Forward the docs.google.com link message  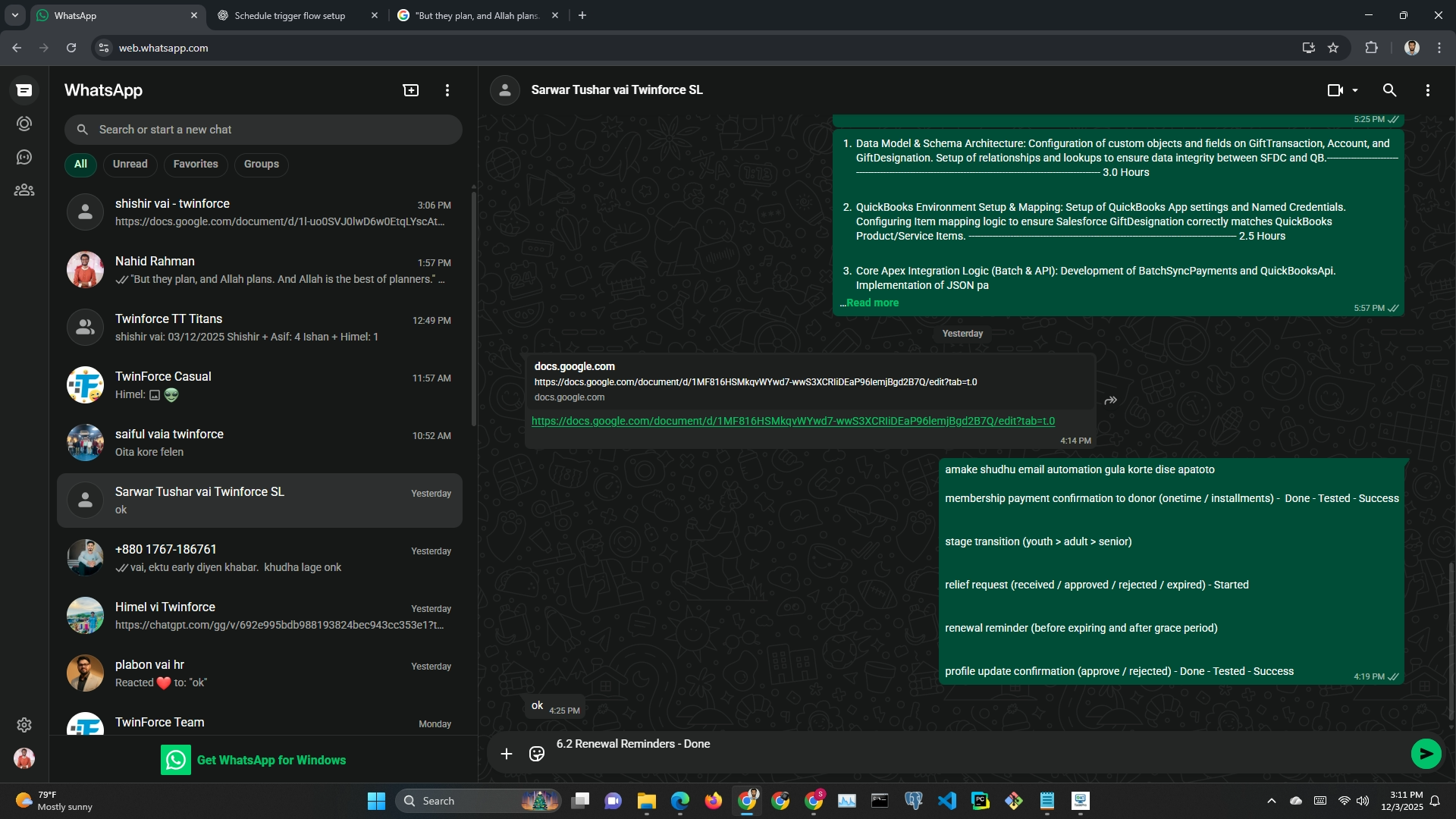(x=1111, y=400)
